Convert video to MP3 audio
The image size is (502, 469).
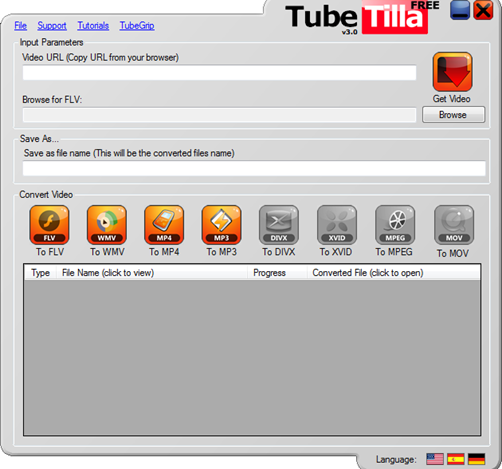[221, 225]
